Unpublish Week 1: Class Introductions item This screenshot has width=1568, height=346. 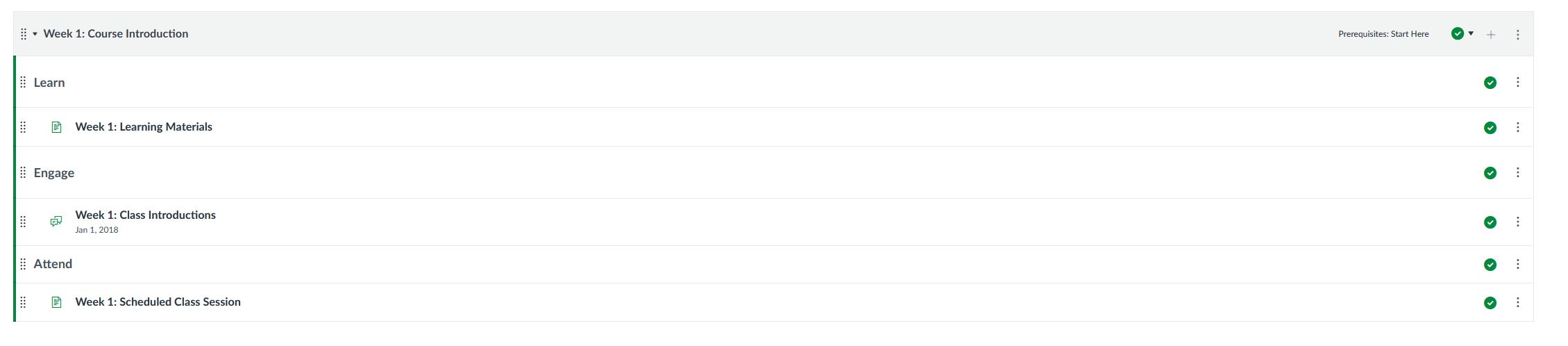click(x=1490, y=222)
